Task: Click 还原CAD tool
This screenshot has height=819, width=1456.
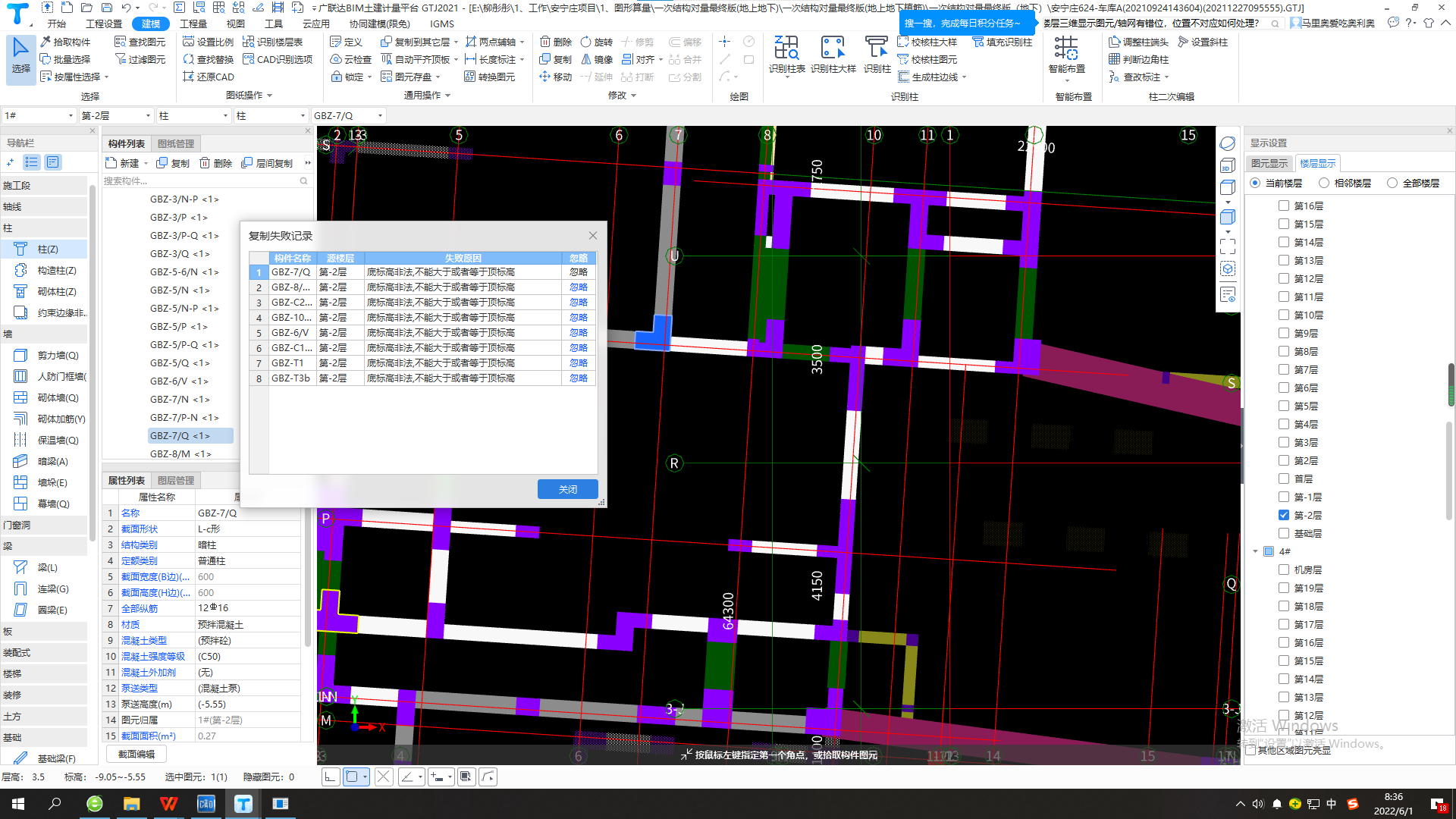Action: pyautogui.click(x=209, y=77)
